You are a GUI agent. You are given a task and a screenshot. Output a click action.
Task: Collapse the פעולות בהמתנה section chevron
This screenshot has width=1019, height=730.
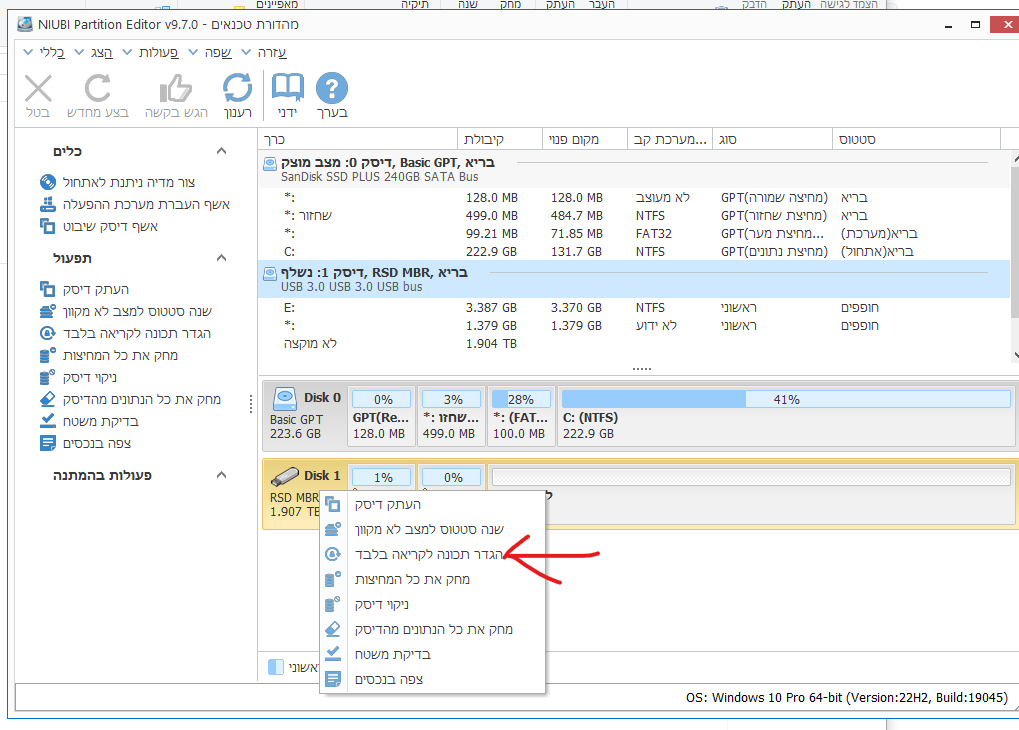point(222,476)
